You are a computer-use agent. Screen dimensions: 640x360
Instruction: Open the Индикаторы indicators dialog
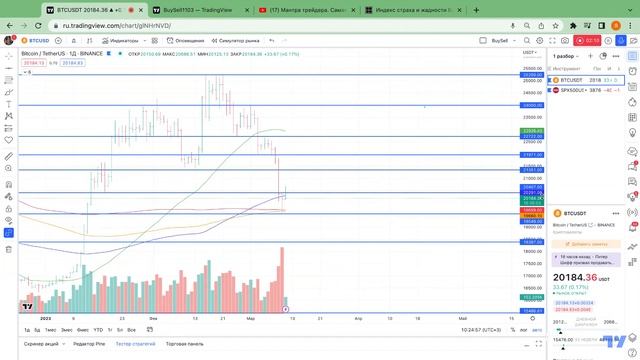(x=120, y=40)
